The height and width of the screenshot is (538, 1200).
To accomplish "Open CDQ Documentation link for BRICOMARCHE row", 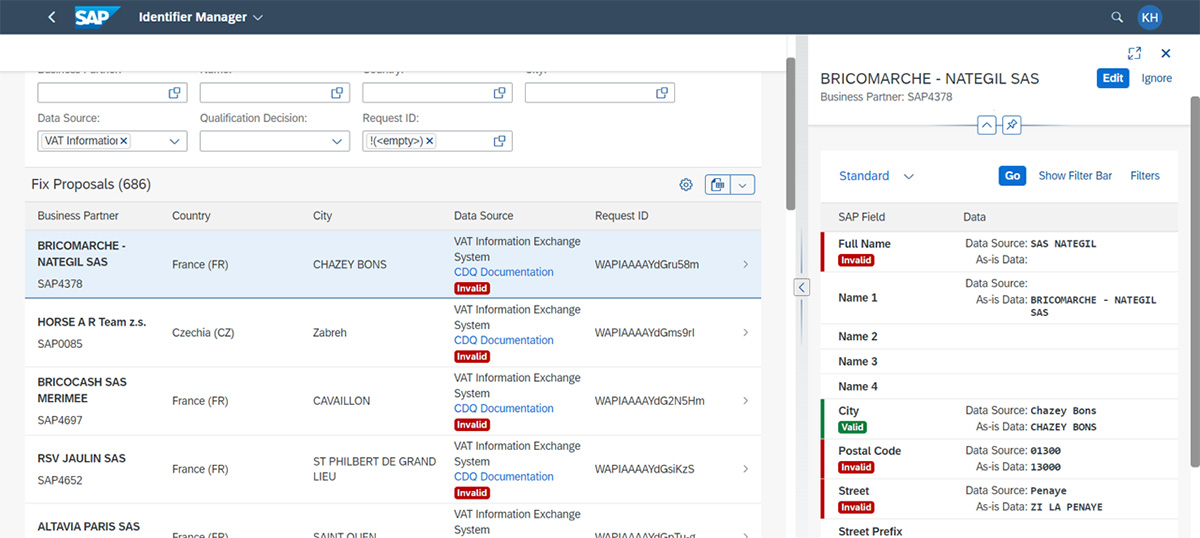I will pos(503,272).
